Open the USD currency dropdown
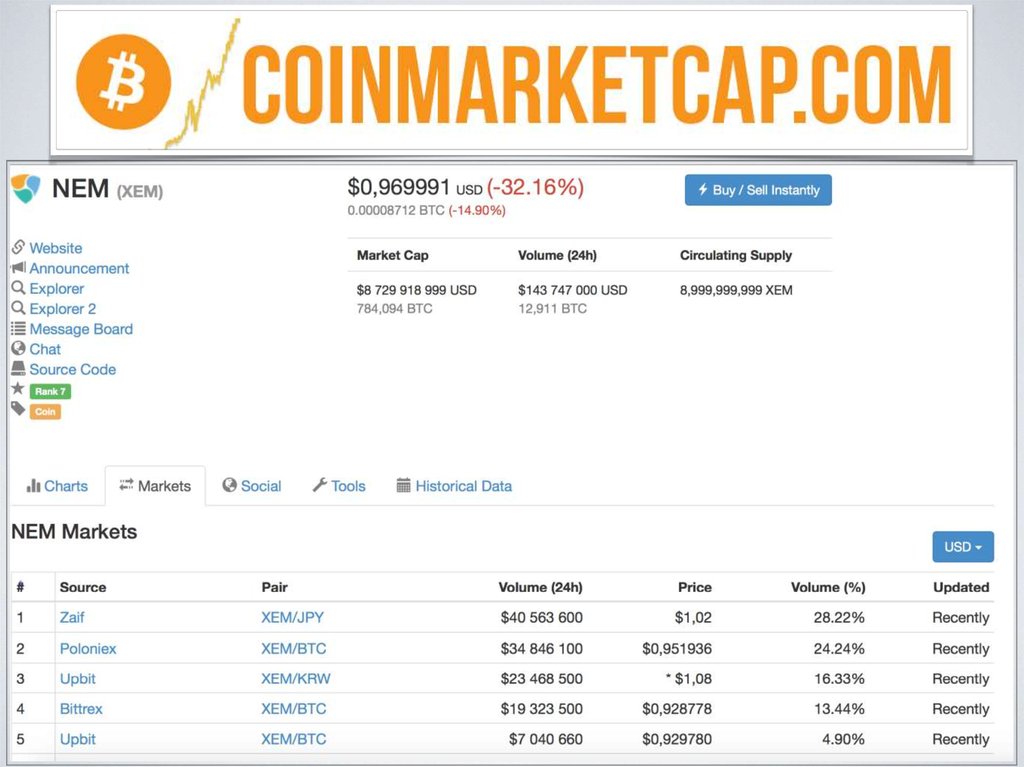The image size is (1024, 767). click(963, 547)
